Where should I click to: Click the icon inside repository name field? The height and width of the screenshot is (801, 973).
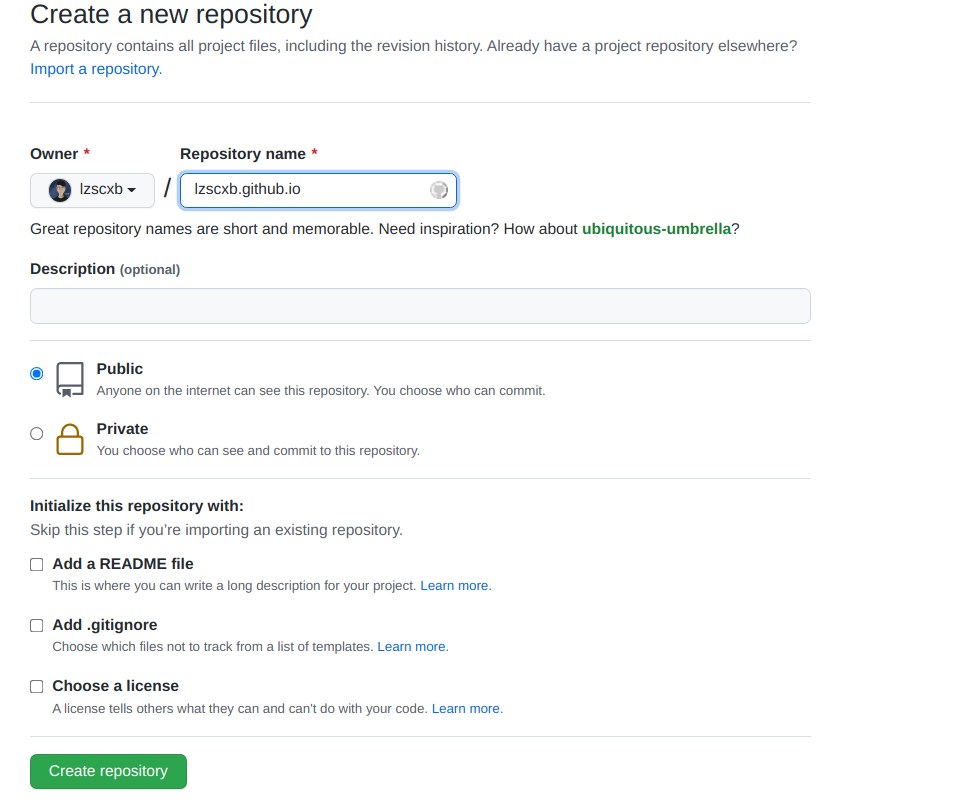click(x=438, y=190)
